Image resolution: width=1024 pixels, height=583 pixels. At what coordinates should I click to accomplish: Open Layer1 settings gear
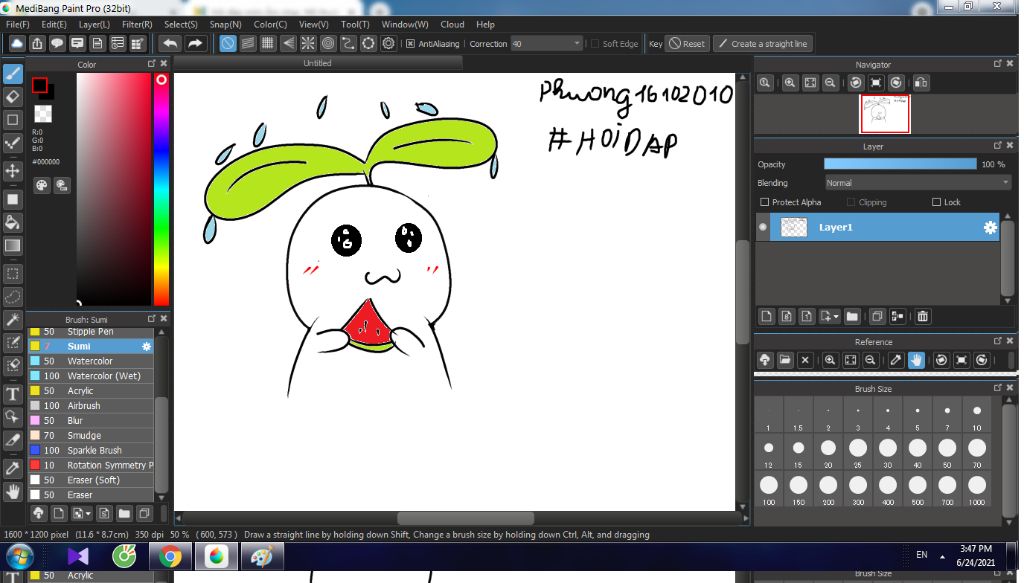(990, 227)
